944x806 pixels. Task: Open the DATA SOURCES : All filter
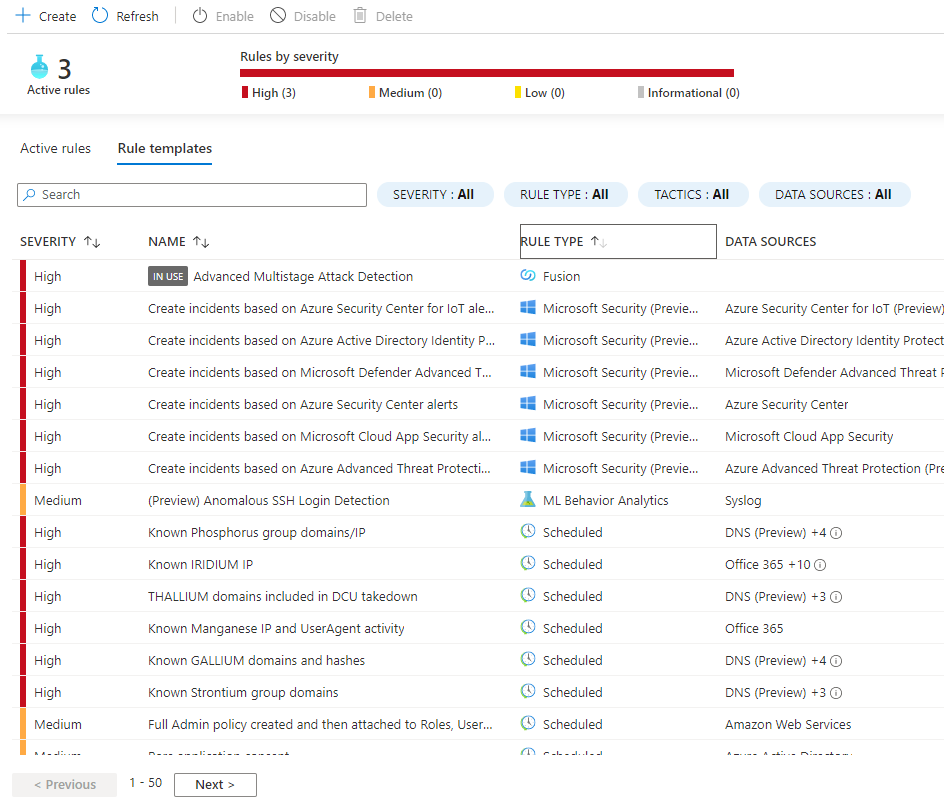[x=834, y=194]
